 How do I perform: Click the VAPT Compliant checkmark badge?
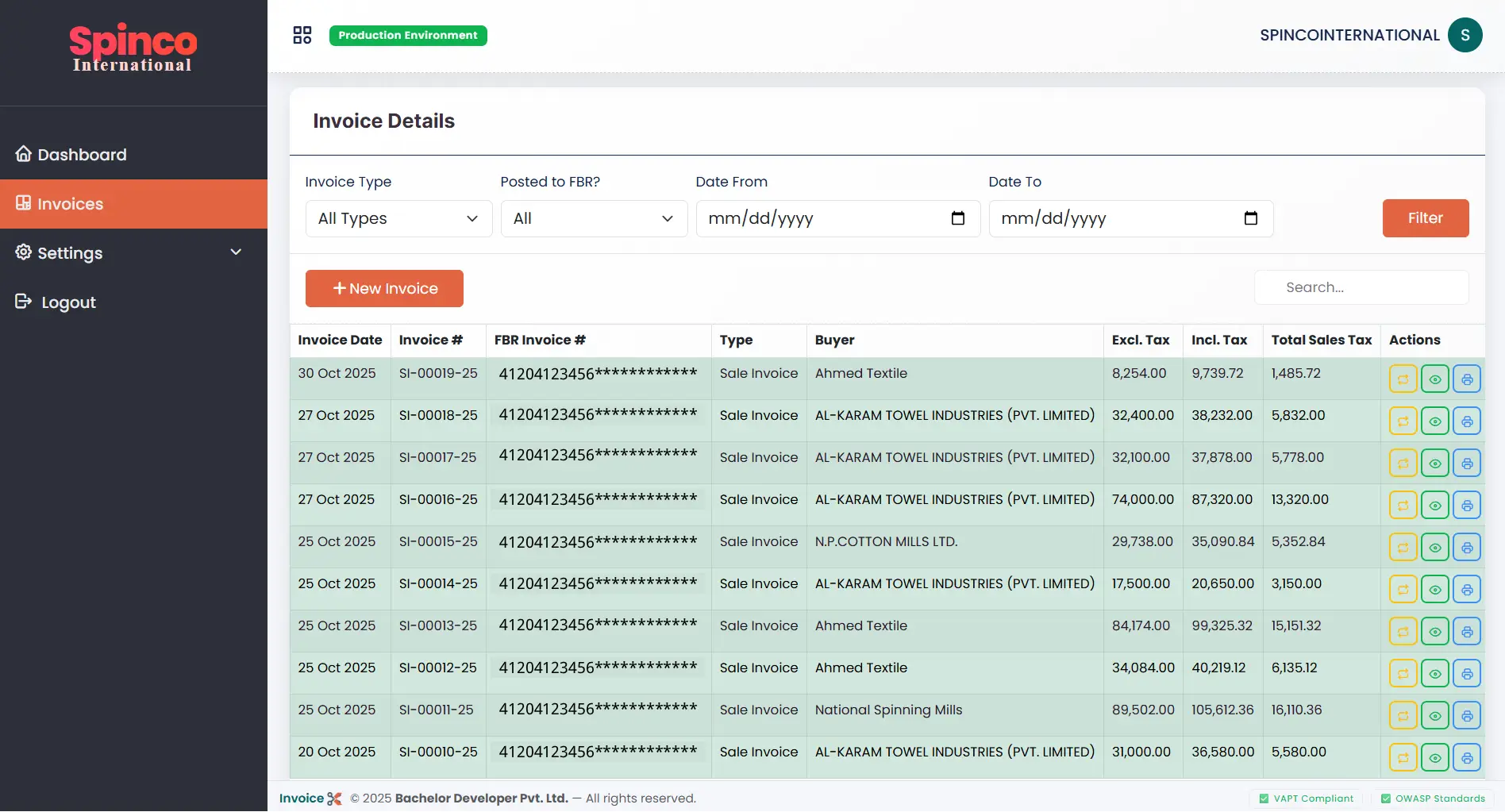coord(1264,799)
